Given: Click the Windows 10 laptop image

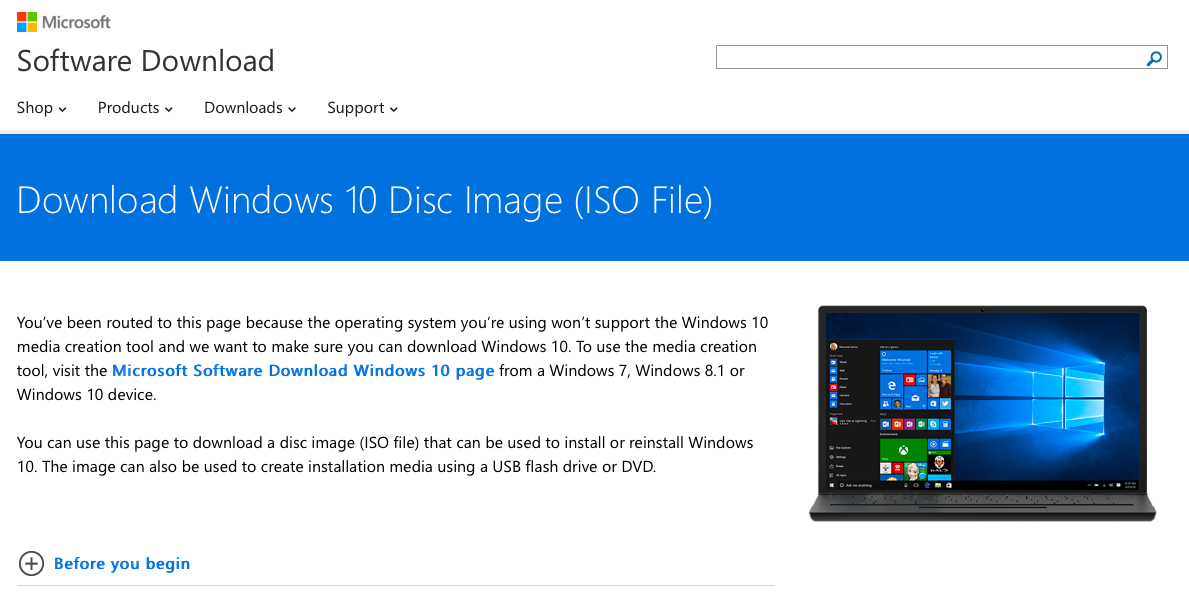Looking at the screenshot, I should [x=983, y=413].
